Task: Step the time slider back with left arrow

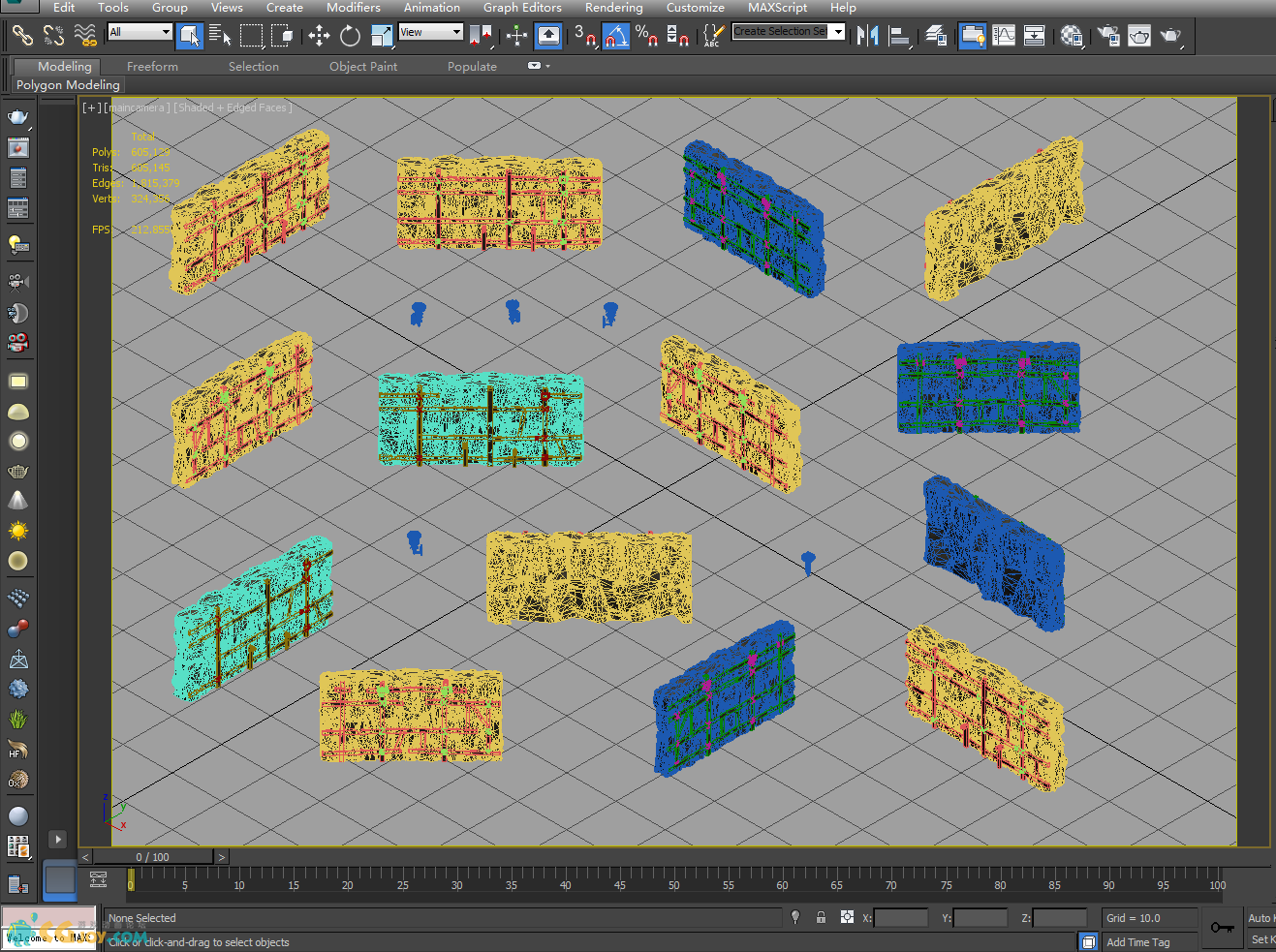Action: [85, 857]
